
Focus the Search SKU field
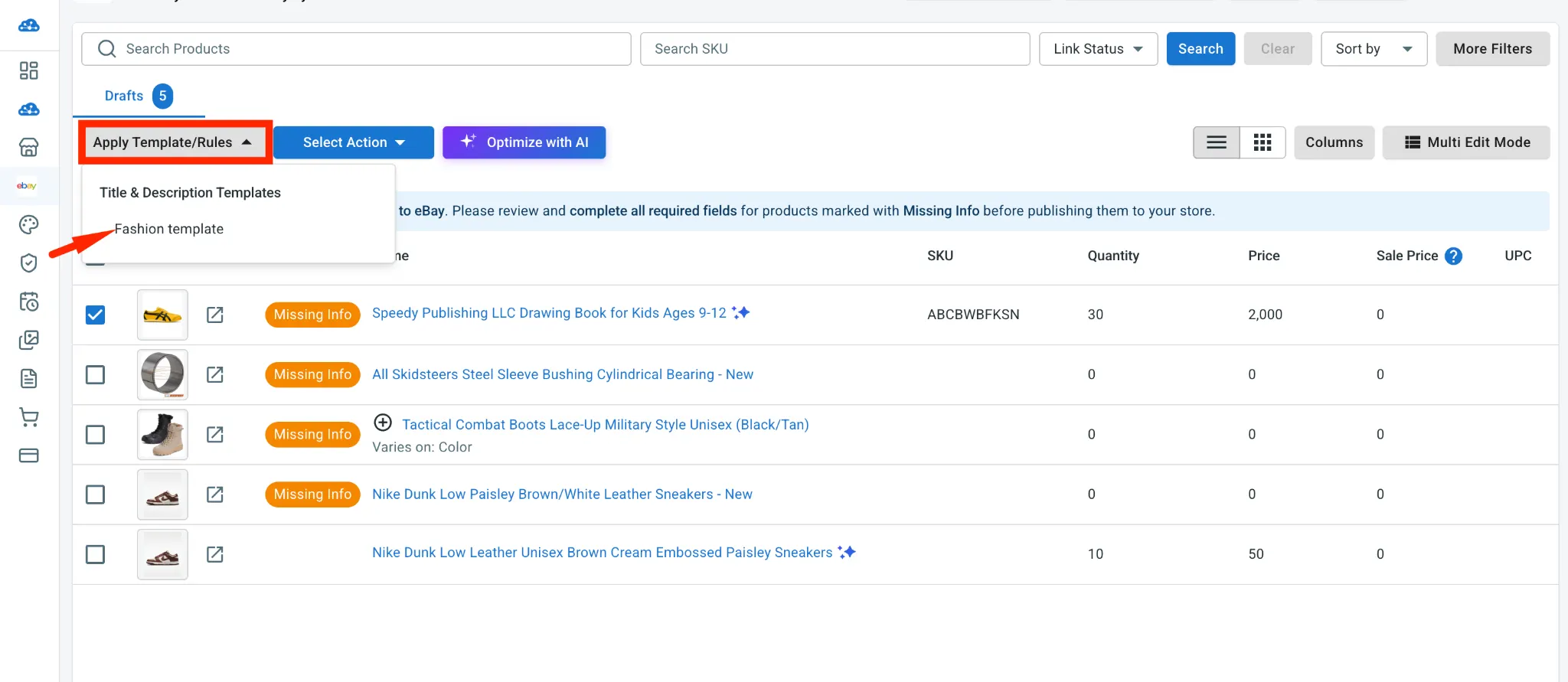(x=835, y=49)
